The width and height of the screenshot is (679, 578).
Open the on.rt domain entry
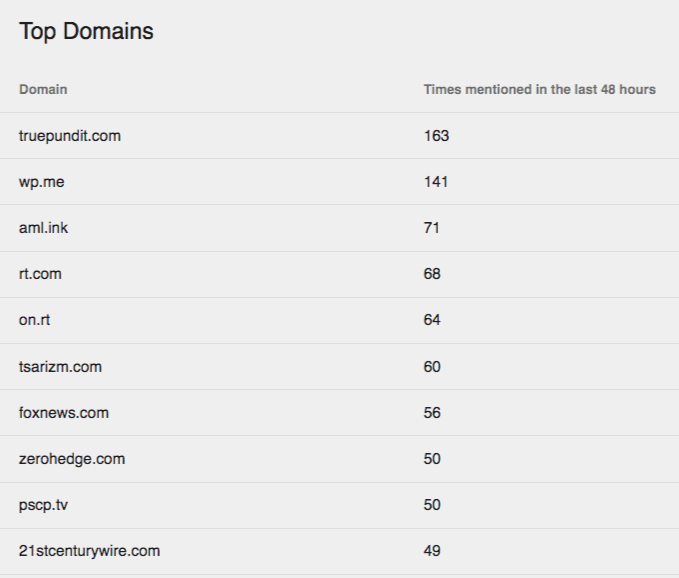34,320
